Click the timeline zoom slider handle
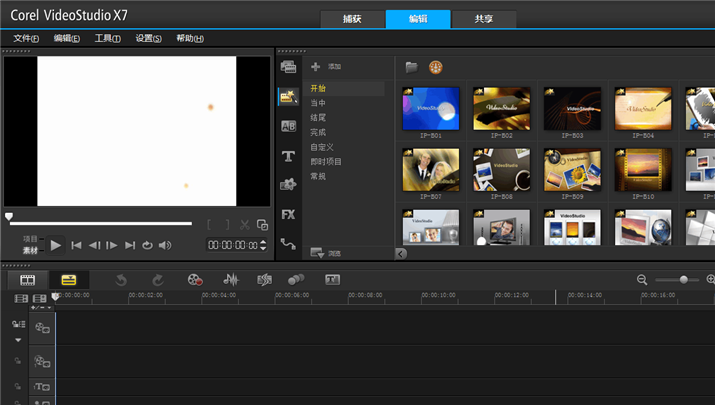715x405 pixels. (x=684, y=280)
